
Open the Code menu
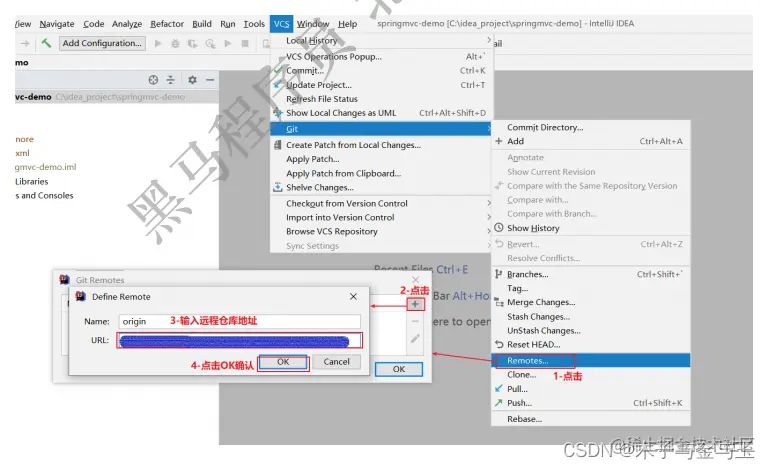click(93, 24)
